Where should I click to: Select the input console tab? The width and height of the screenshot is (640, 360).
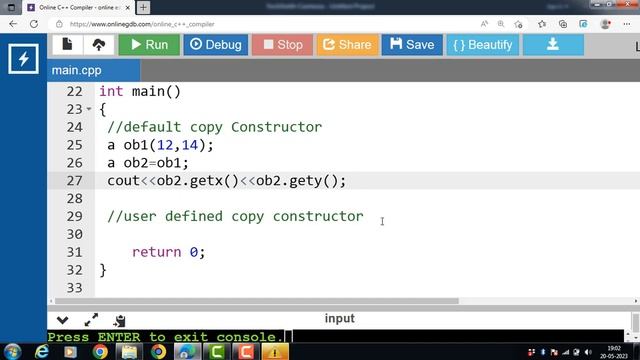340,318
